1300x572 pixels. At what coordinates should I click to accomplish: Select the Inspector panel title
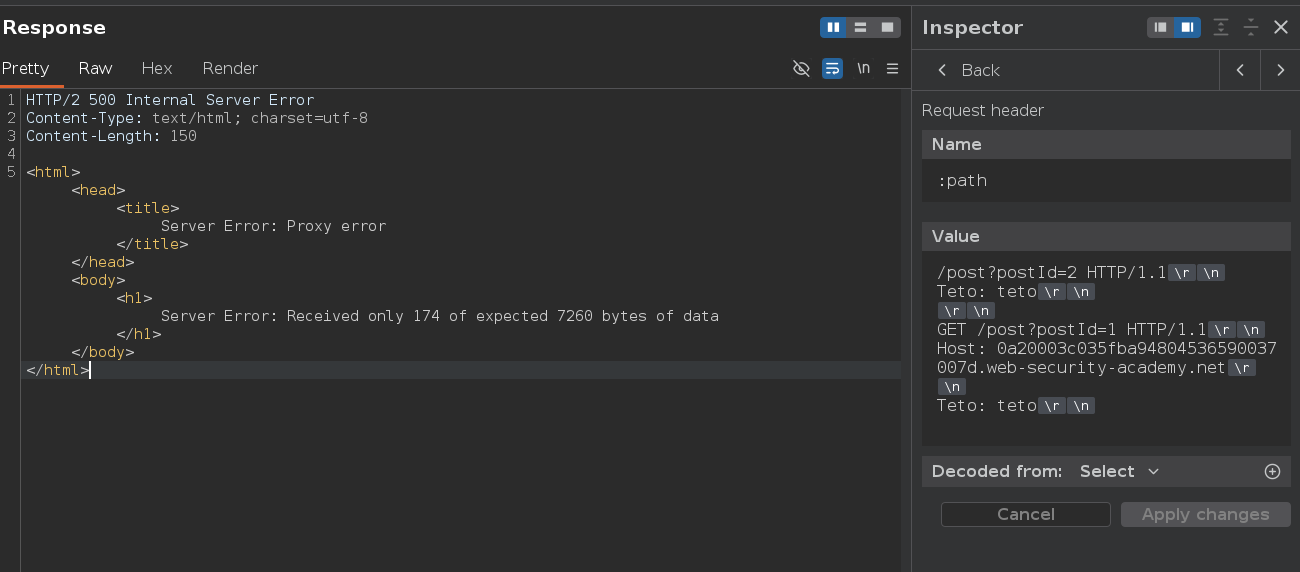(x=972, y=27)
